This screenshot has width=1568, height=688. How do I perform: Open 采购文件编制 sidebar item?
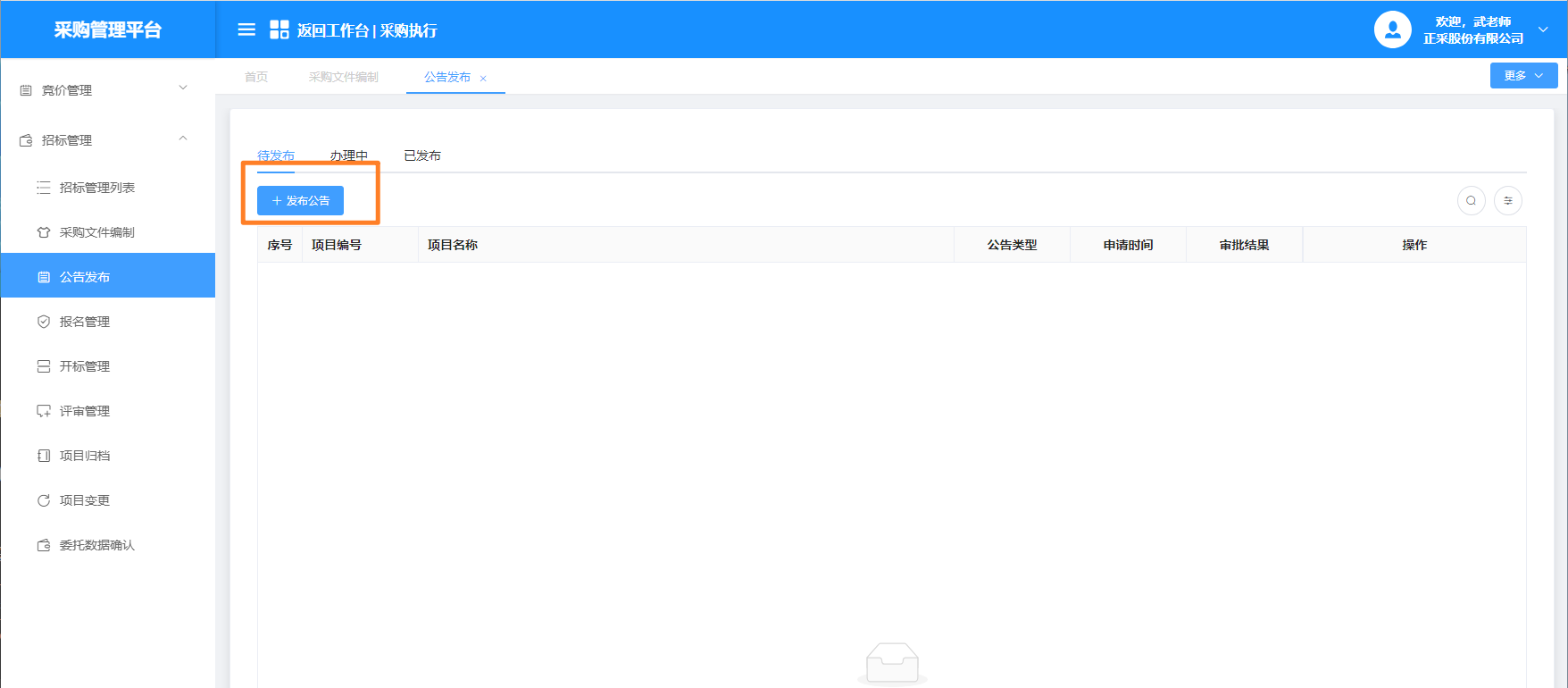pos(96,232)
